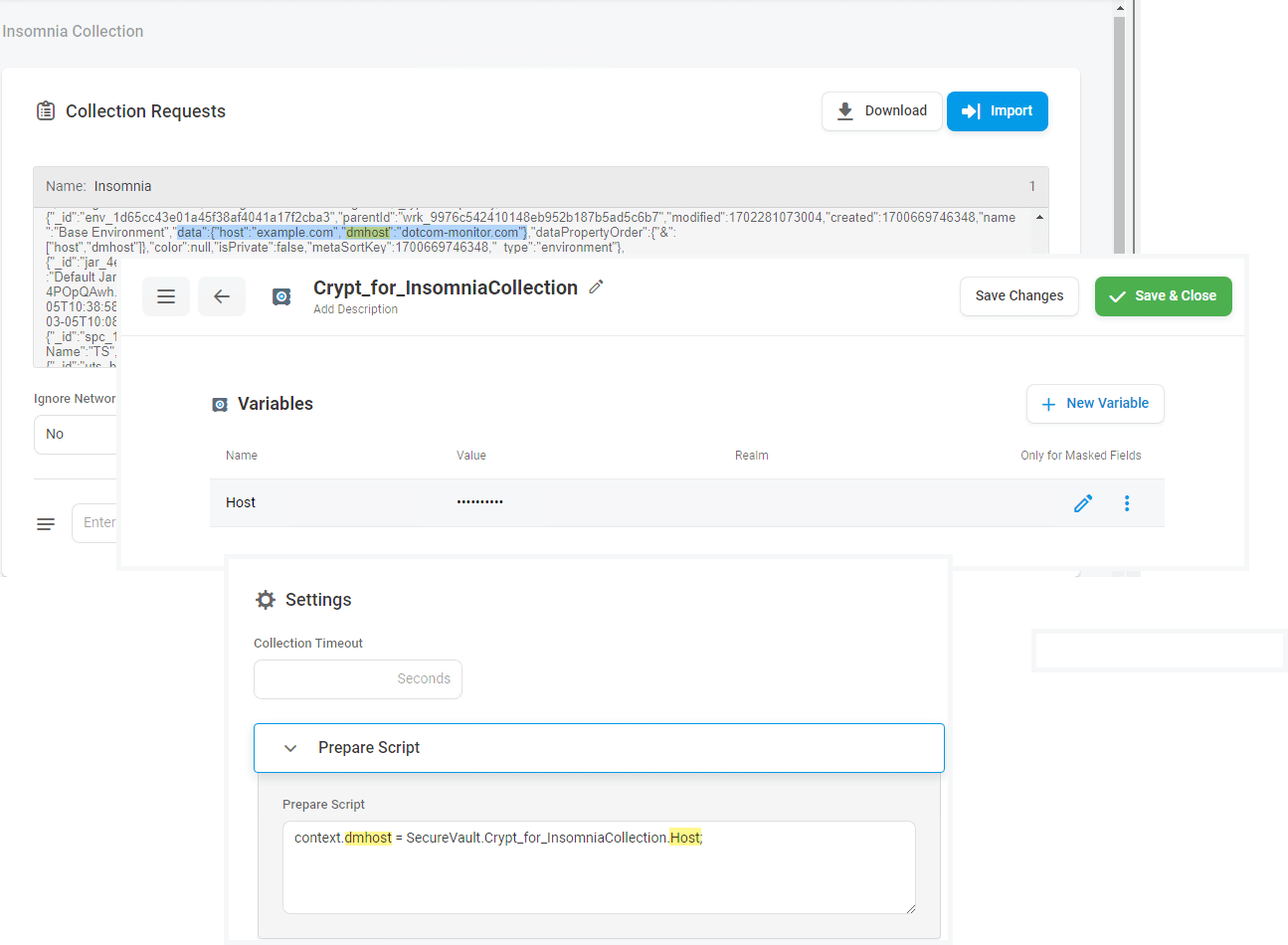The height and width of the screenshot is (945, 1288).
Task: Collapse the Prepare Script section
Action: click(x=290, y=748)
